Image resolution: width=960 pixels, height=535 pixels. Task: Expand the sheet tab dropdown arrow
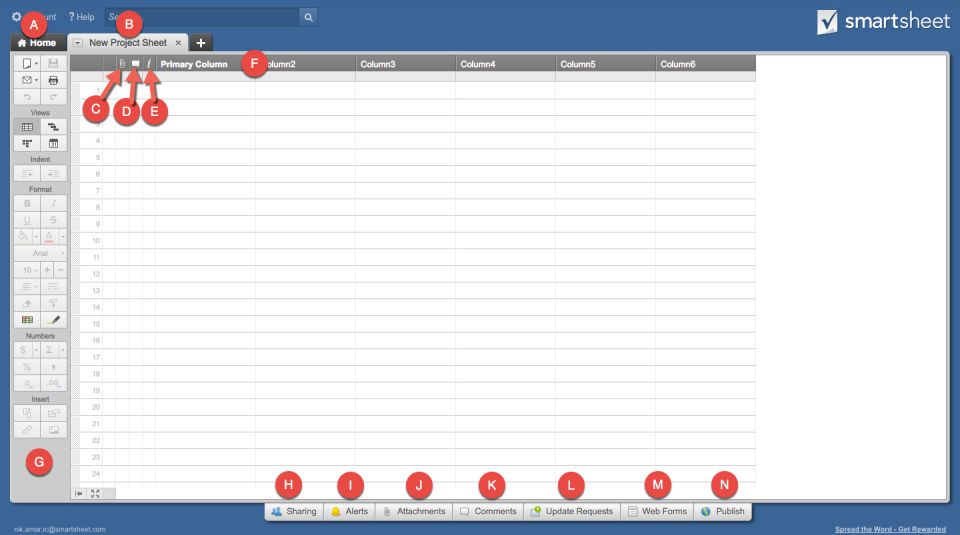(x=78, y=43)
